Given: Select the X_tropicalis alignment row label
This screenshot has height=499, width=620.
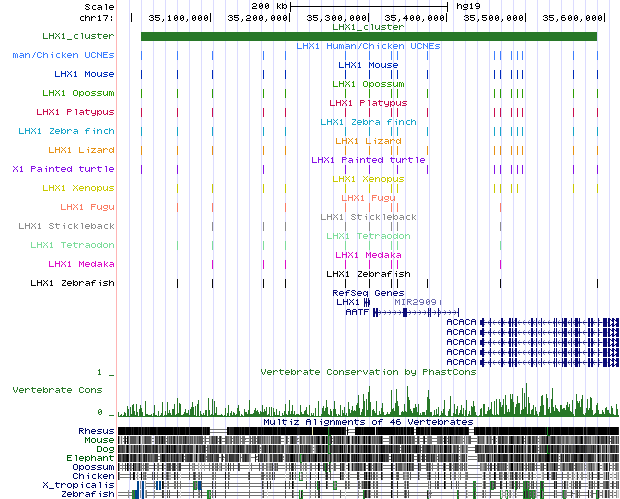Looking at the screenshot, I should (85, 485).
